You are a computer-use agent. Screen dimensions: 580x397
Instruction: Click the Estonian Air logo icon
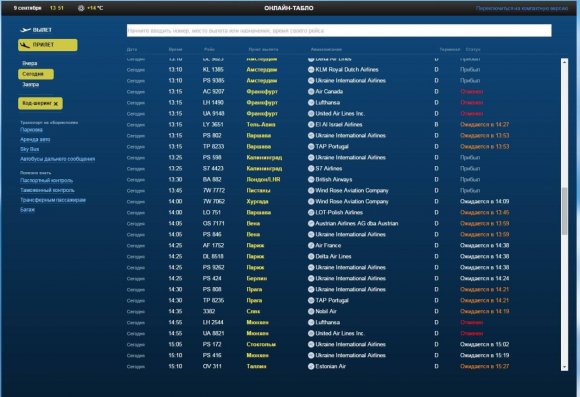coord(311,366)
